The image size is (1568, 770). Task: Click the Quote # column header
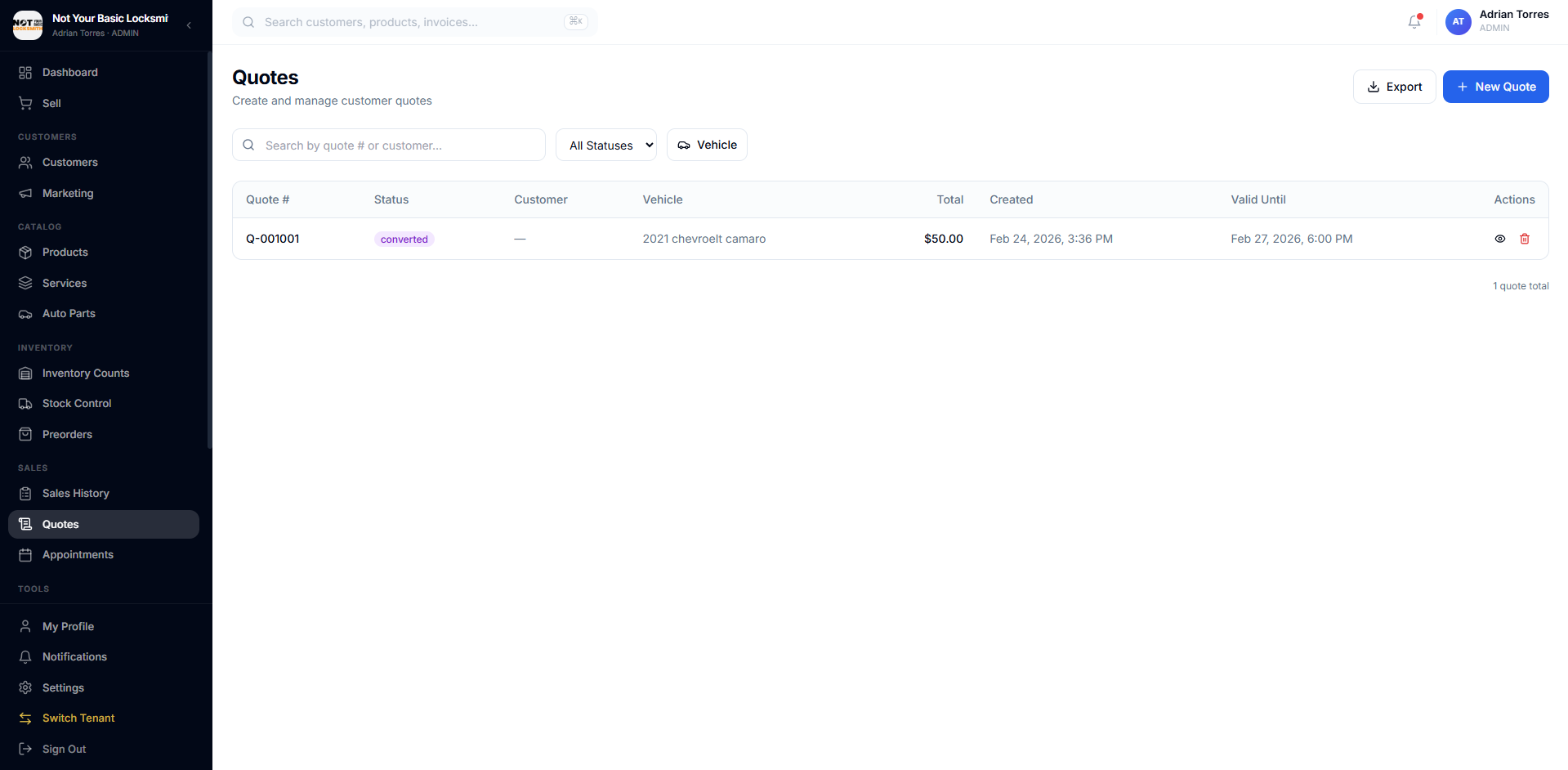(268, 199)
